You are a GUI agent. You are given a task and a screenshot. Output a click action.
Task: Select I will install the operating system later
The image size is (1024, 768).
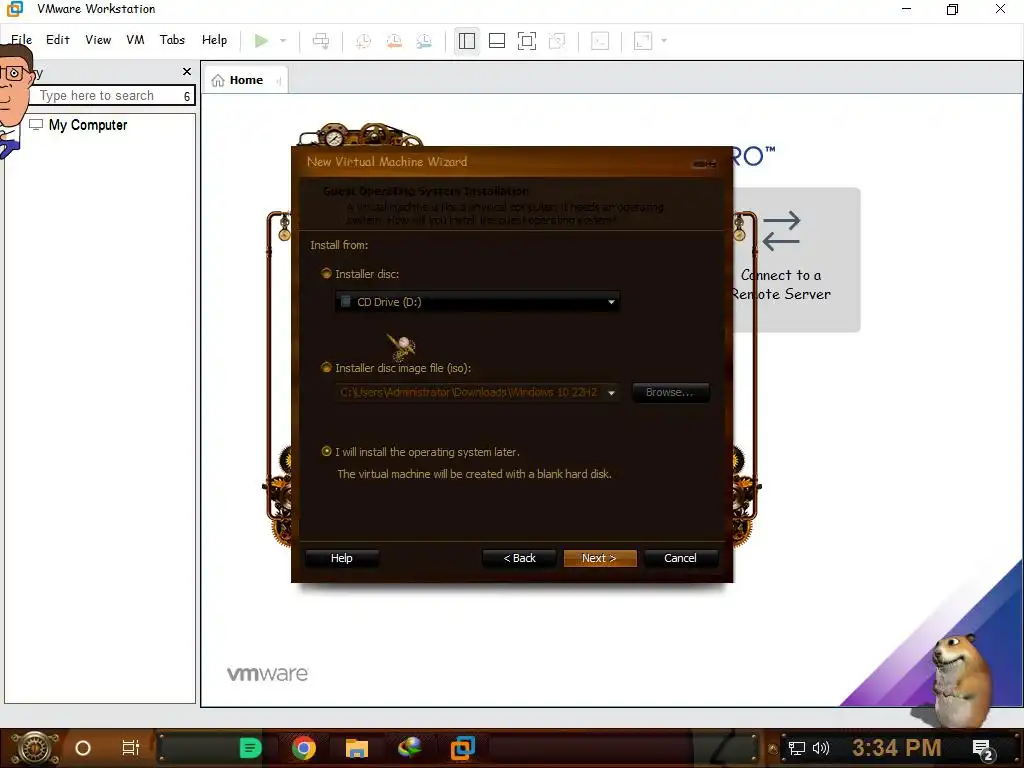pyautogui.click(x=326, y=451)
